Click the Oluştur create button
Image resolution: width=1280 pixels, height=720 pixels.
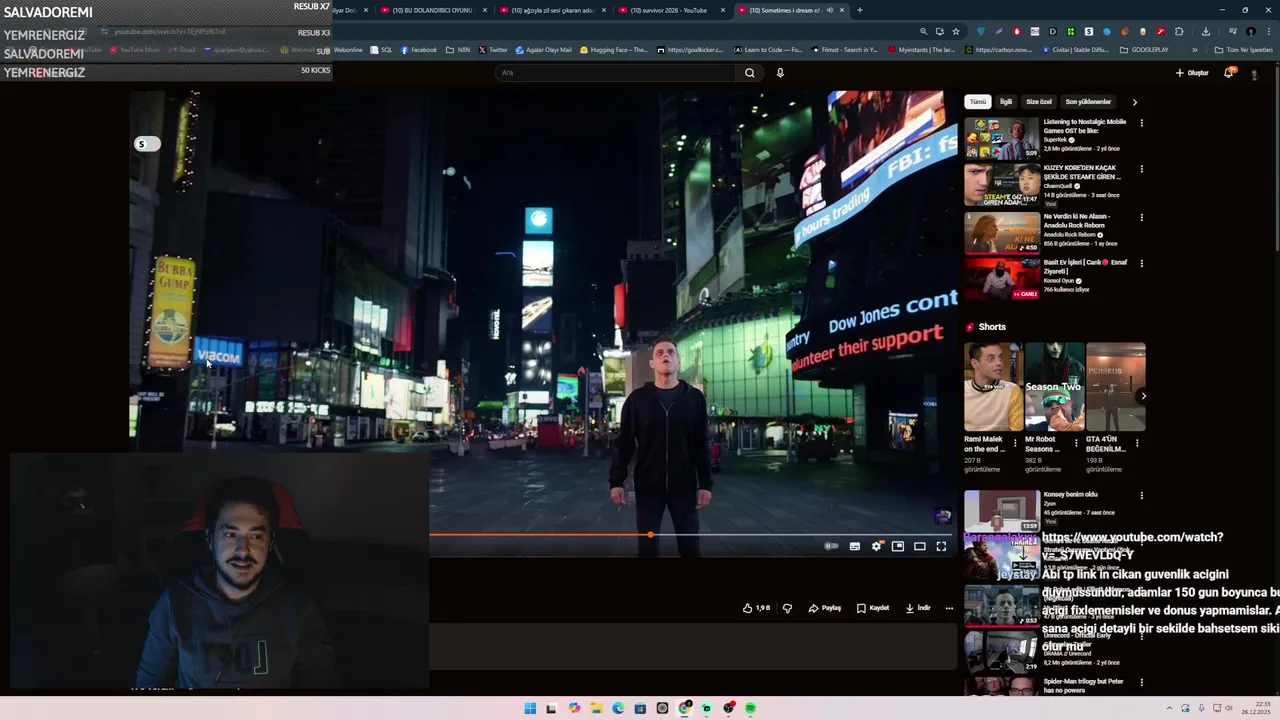tap(1192, 72)
